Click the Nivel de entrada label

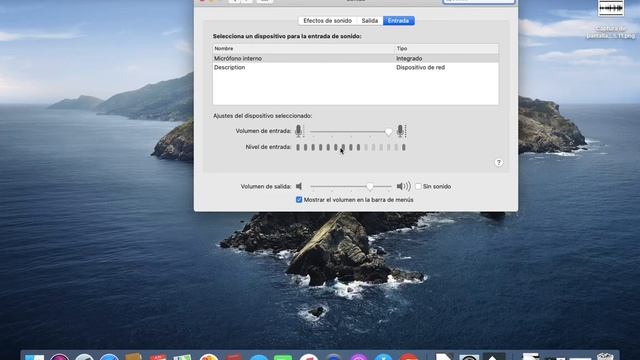(268, 147)
